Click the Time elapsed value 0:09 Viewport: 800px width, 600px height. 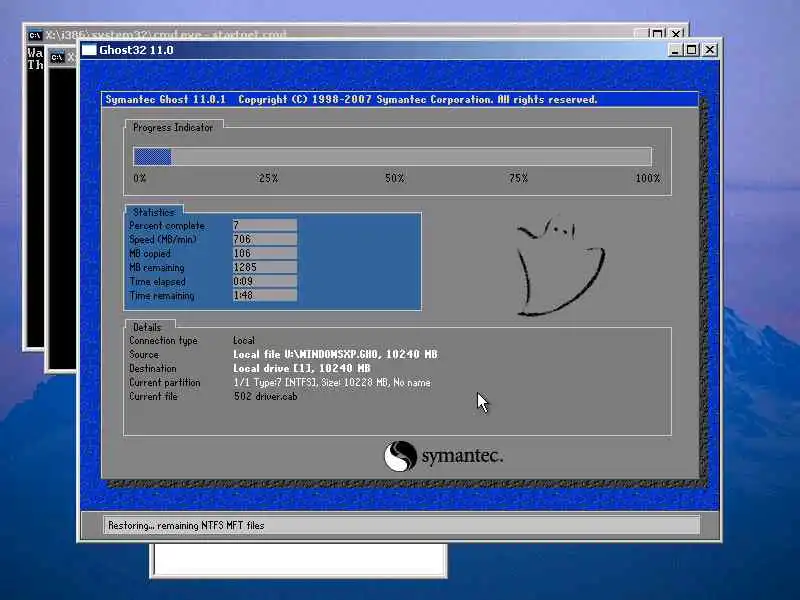(265, 281)
